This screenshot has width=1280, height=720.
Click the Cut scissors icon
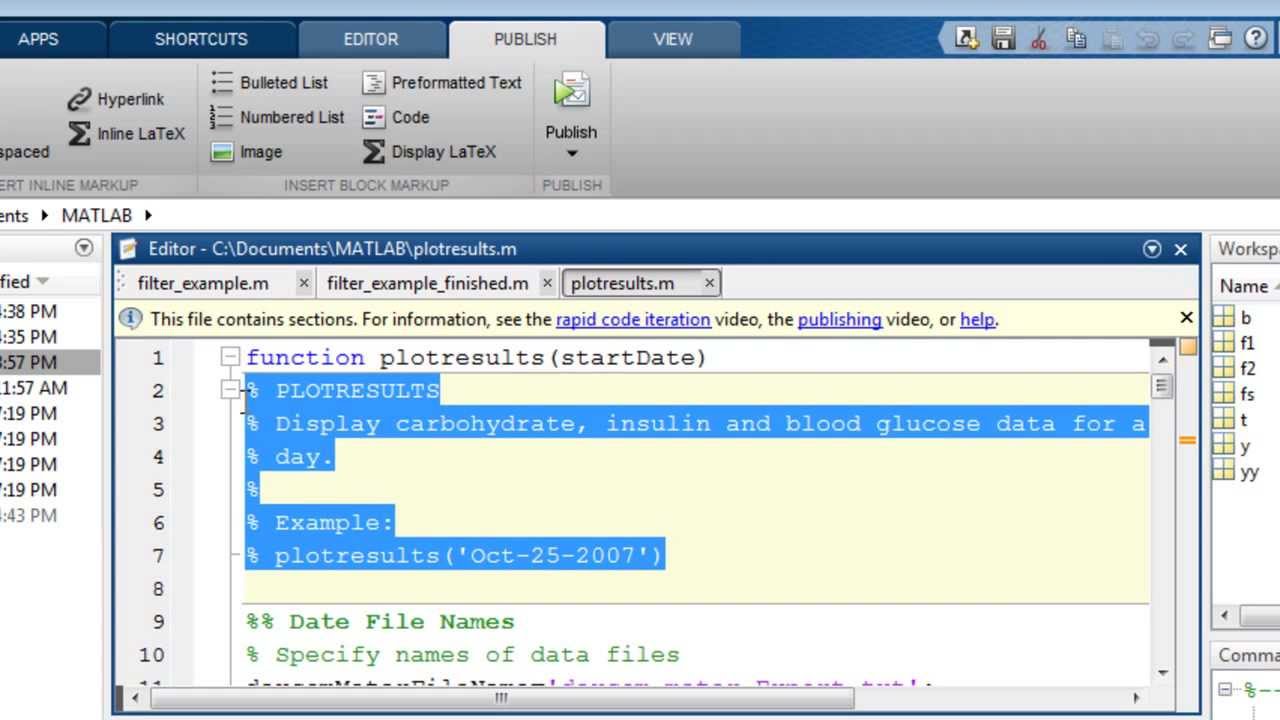pos(1039,38)
